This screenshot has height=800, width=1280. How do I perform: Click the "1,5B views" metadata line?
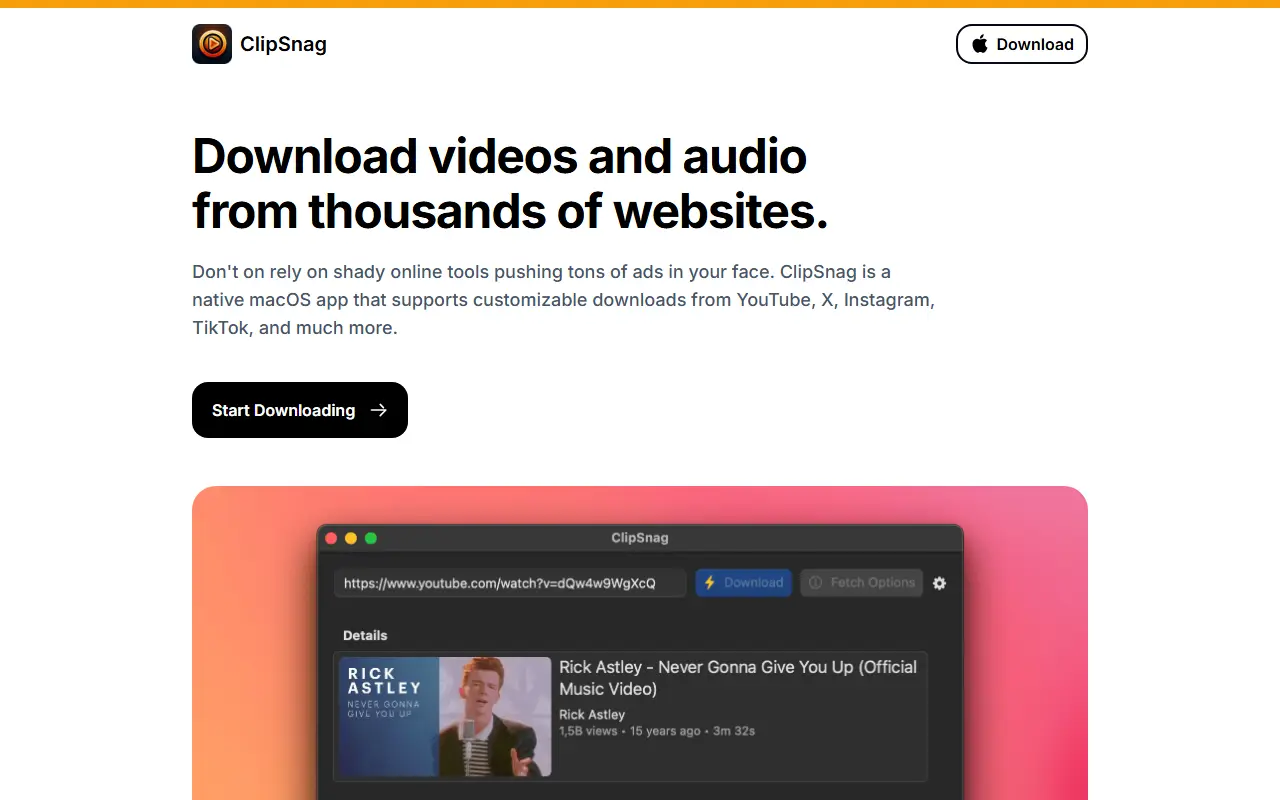coord(657,731)
